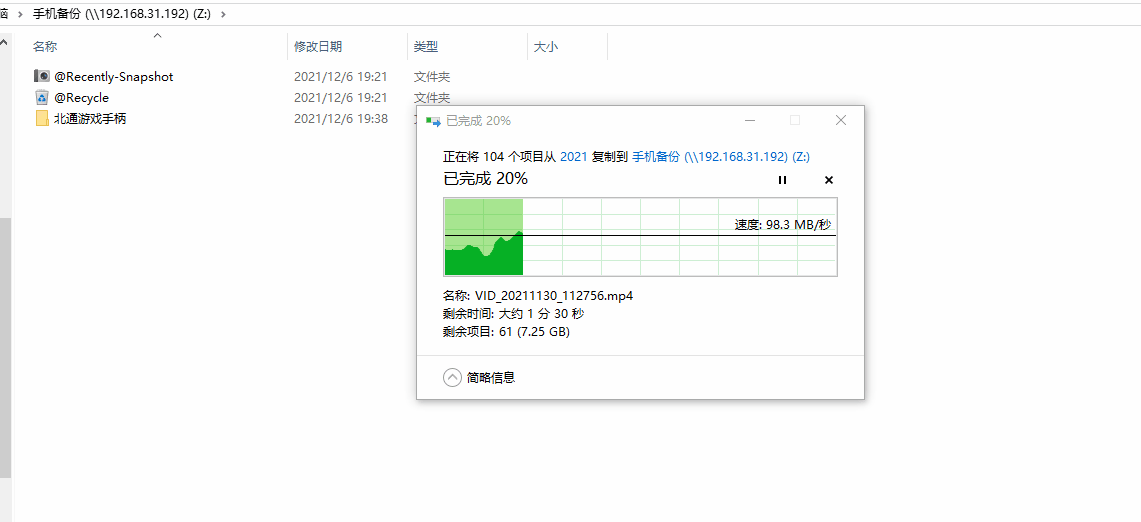Select the 北通游戏手柄 folder icon
The height and width of the screenshot is (522, 1141).
42,118
